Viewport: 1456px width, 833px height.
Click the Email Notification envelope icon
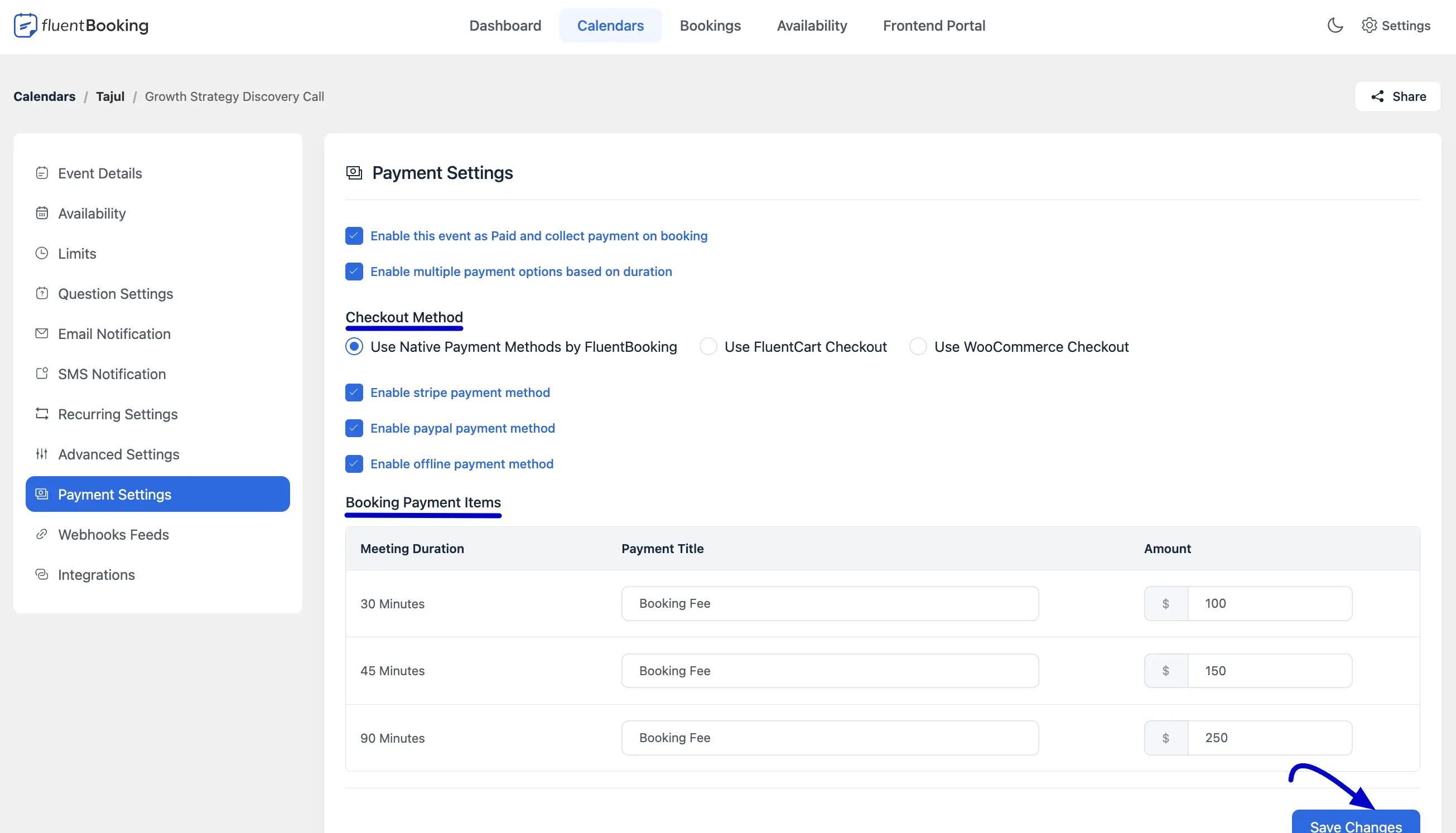point(42,333)
